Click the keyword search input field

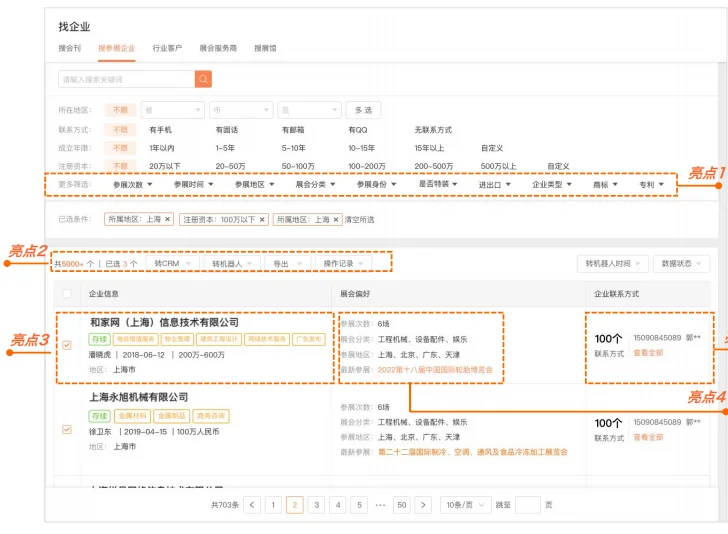click(126, 79)
